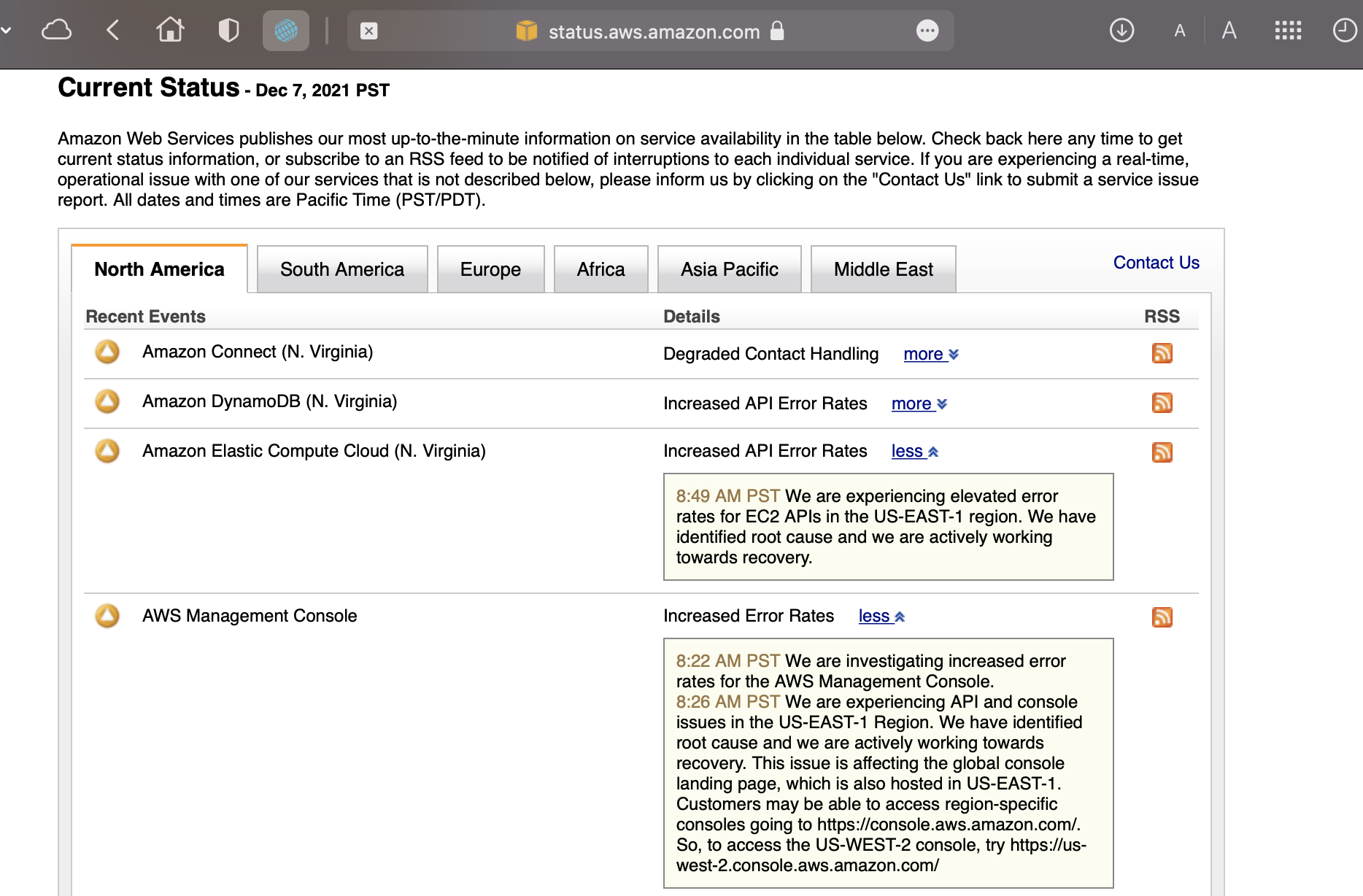Click the Amazon DynamoDB status warning icon

(x=107, y=401)
